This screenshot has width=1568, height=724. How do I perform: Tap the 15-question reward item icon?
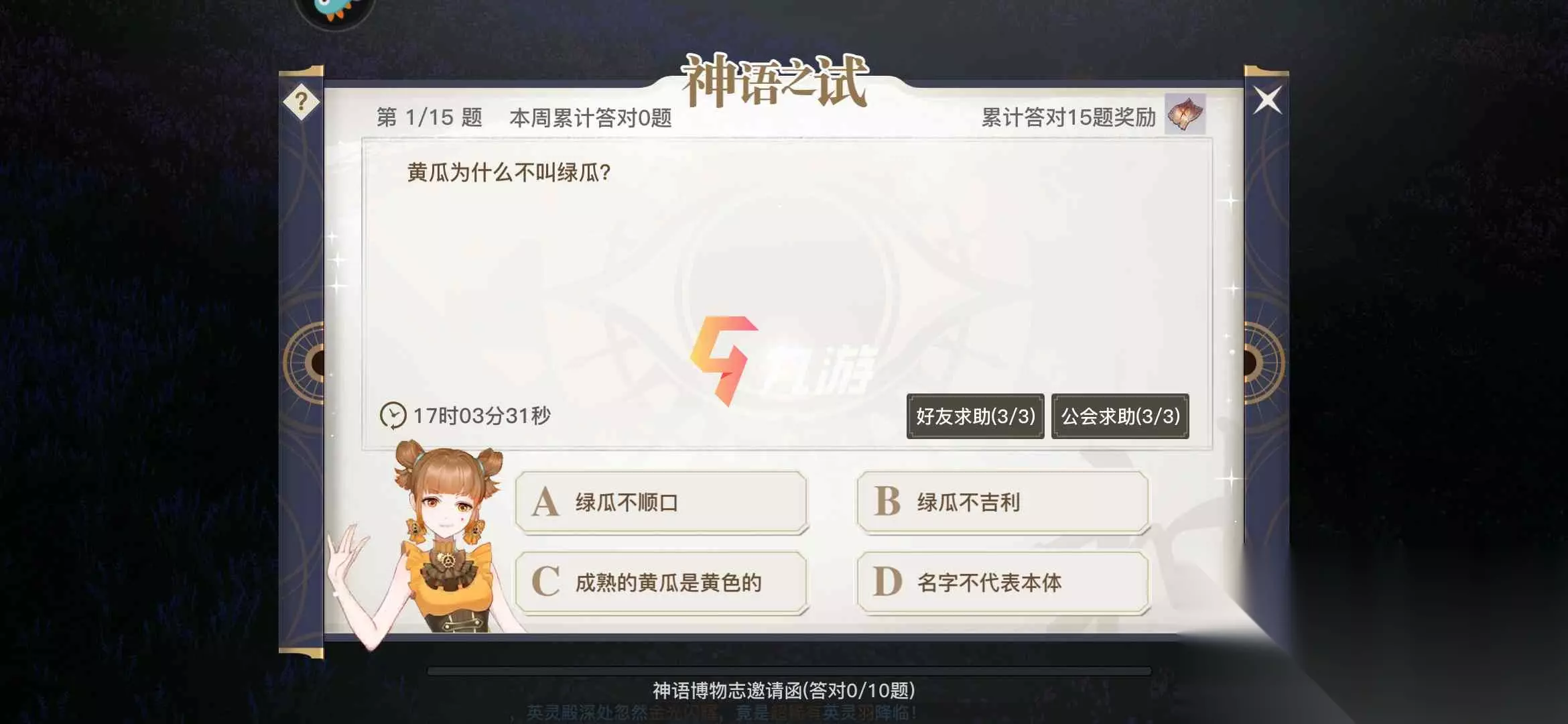tap(1185, 114)
